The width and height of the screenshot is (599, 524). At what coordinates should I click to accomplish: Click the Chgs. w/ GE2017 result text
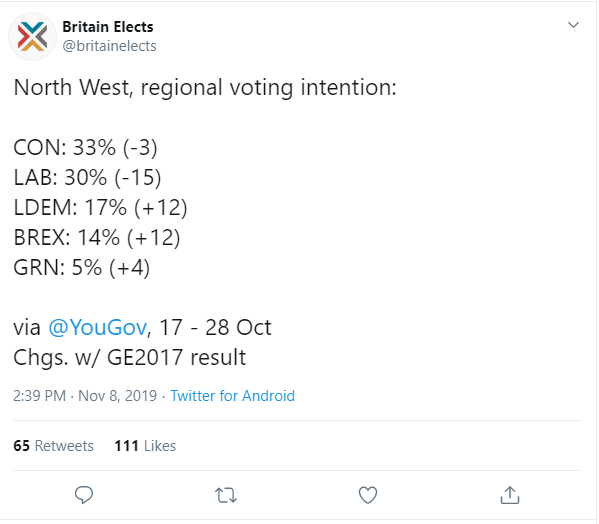tap(130, 358)
